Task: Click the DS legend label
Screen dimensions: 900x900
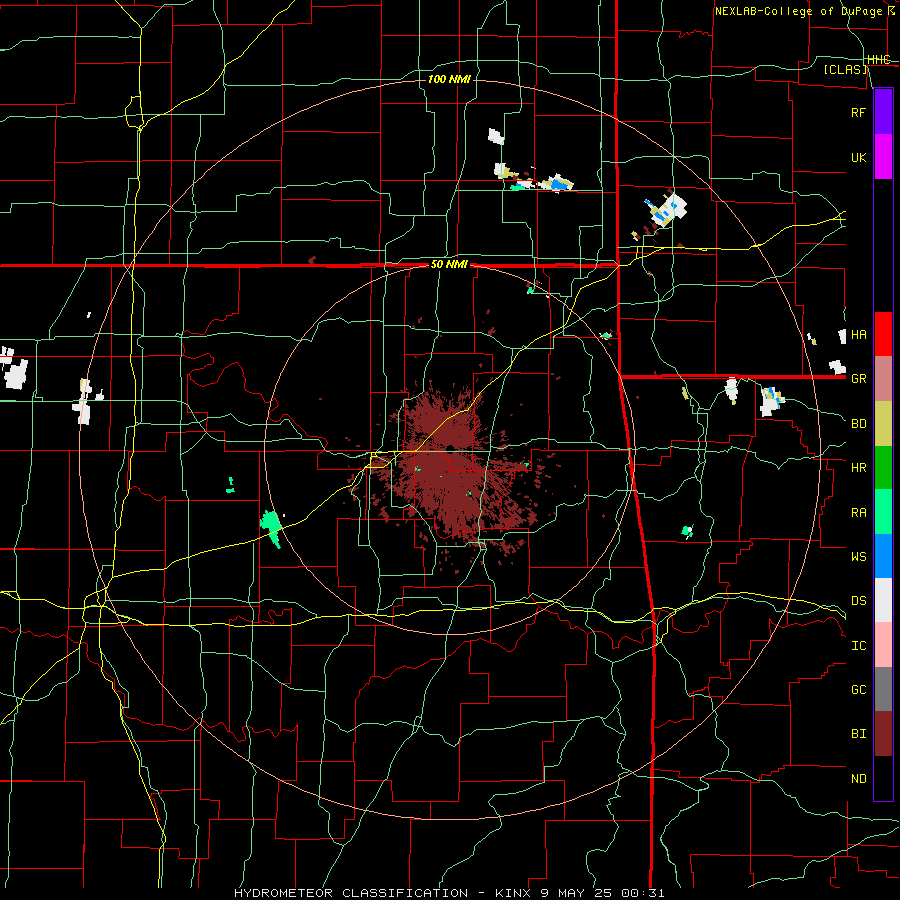Action: (859, 600)
